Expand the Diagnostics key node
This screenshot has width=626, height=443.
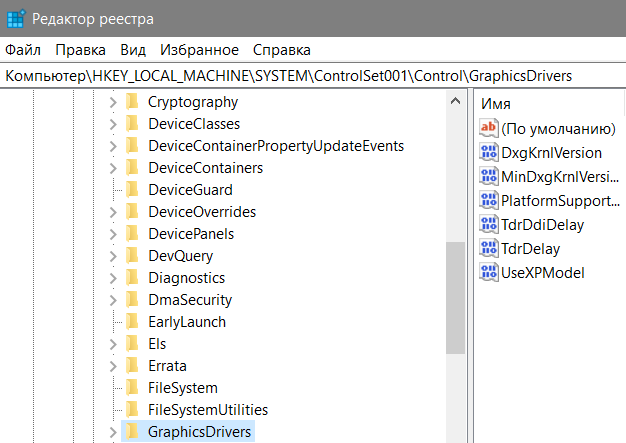click(112, 278)
